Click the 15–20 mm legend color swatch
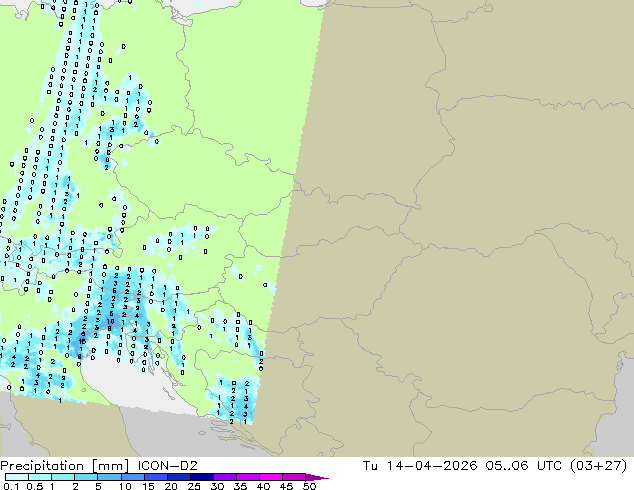The height and width of the screenshot is (490, 634). click(x=155, y=477)
